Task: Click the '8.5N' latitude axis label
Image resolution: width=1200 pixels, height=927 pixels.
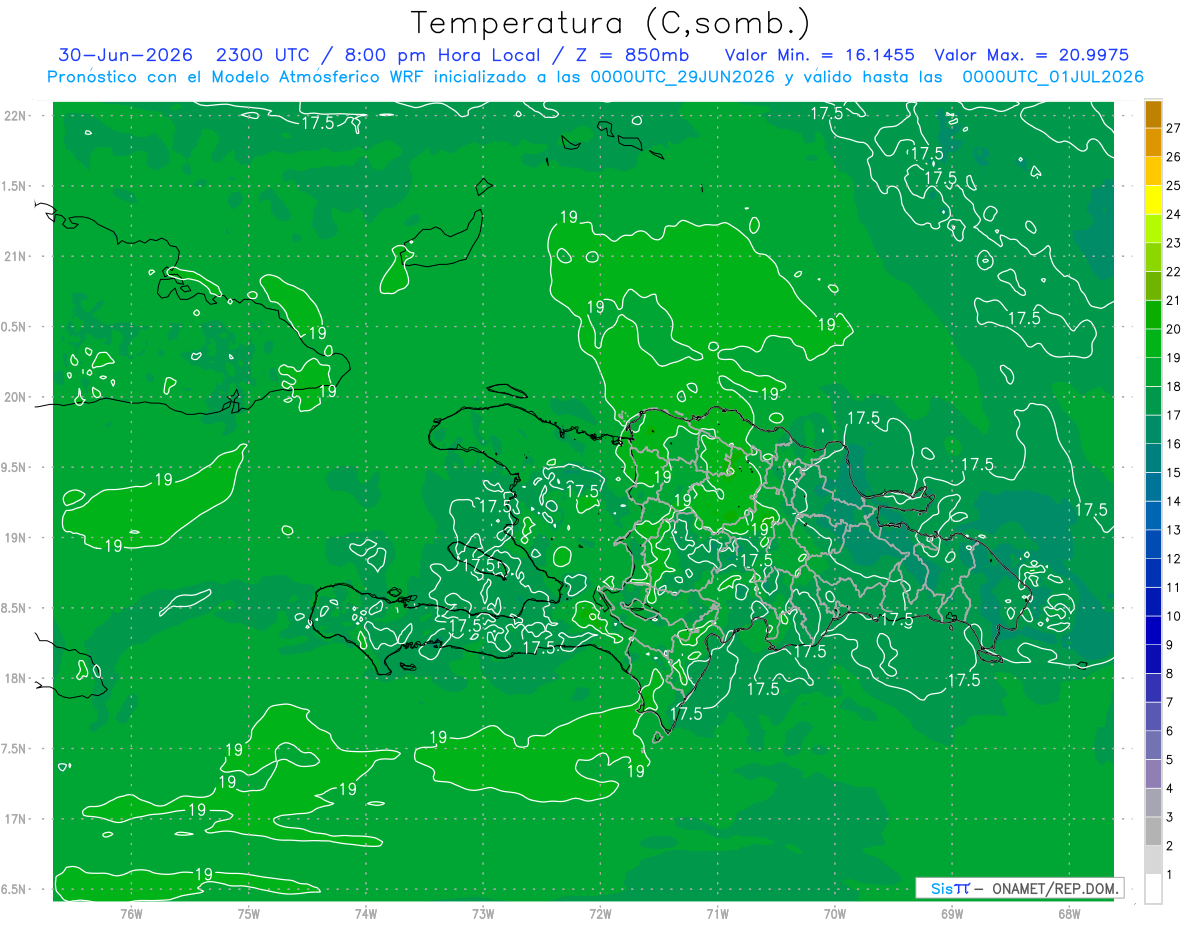Action: (x=15, y=608)
